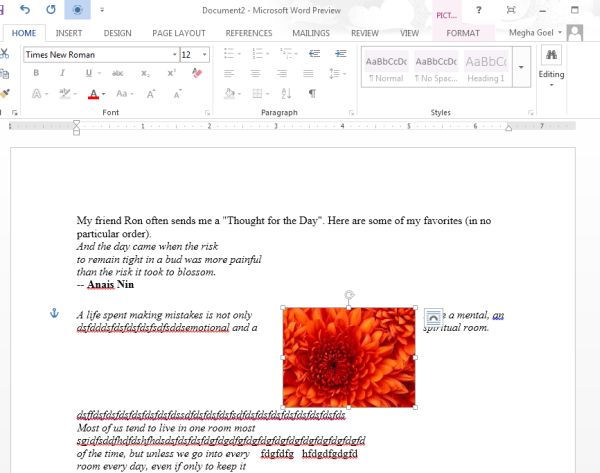Undo the last action
Image resolution: width=600 pixels, height=473 pixels.
pyautogui.click(x=25, y=10)
